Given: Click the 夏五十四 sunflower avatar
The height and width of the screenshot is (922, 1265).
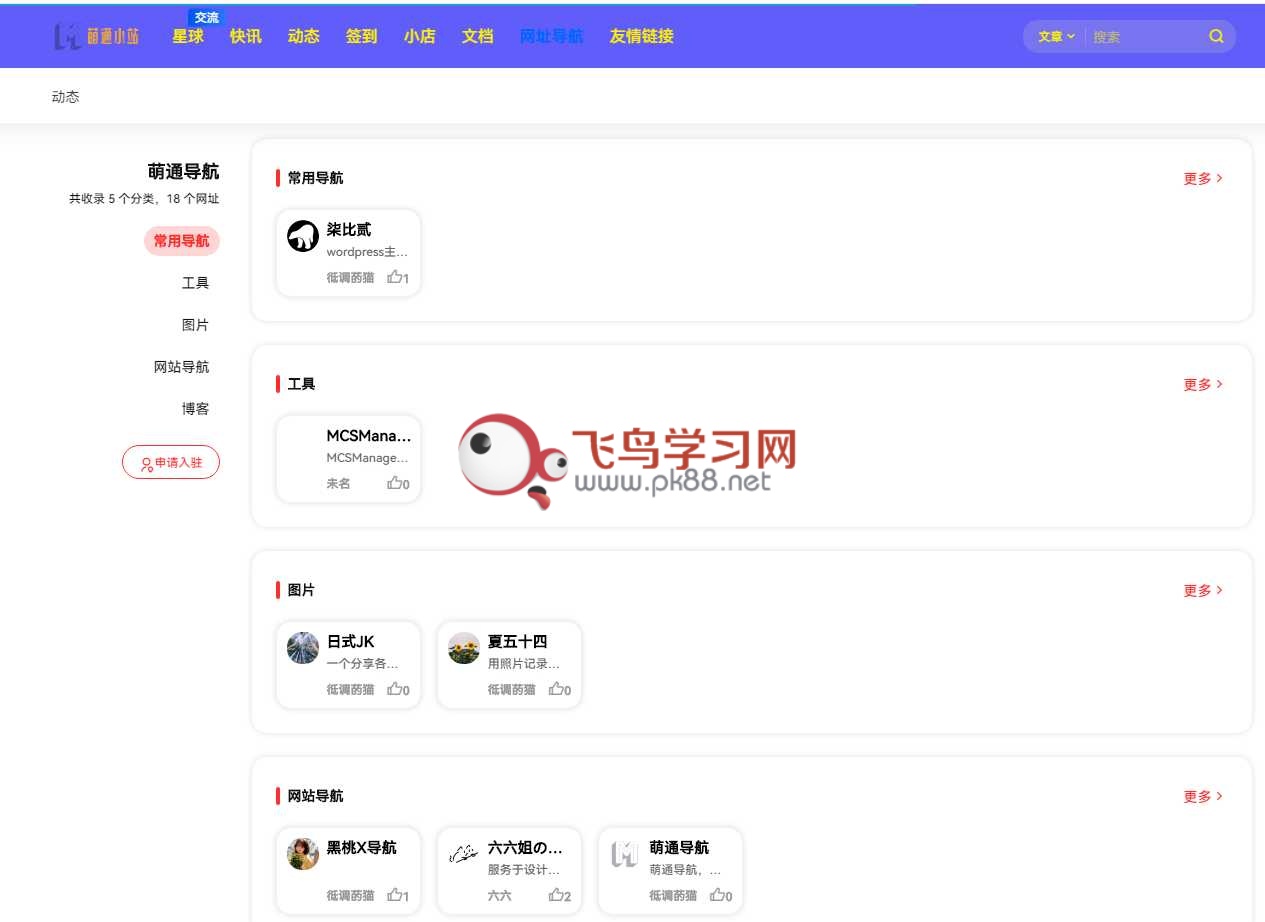Looking at the screenshot, I should [464, 648].
